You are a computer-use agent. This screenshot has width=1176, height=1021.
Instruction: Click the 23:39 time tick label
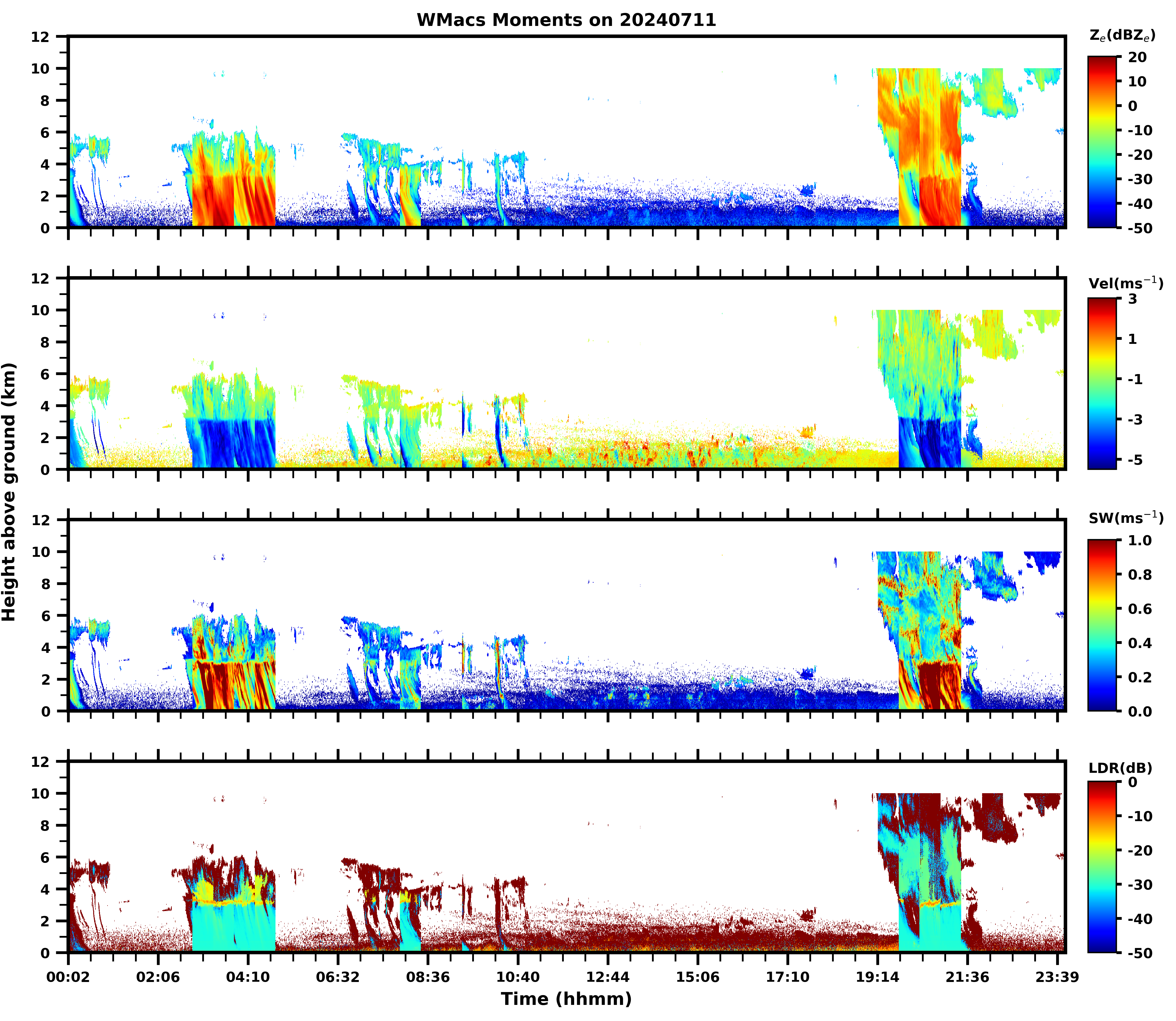click(x=1057, y=978)
